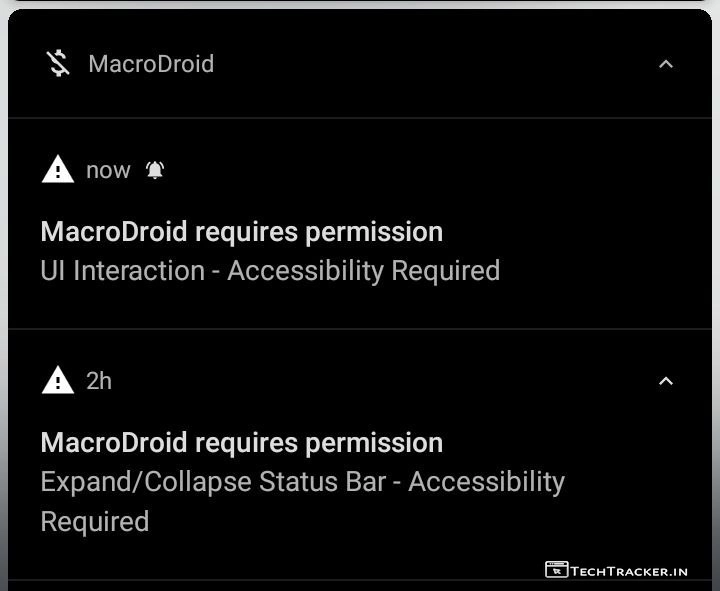Click the "now" timestamp
The height and width of the screenshot is (591, 720).
click(x=108, y=170)
